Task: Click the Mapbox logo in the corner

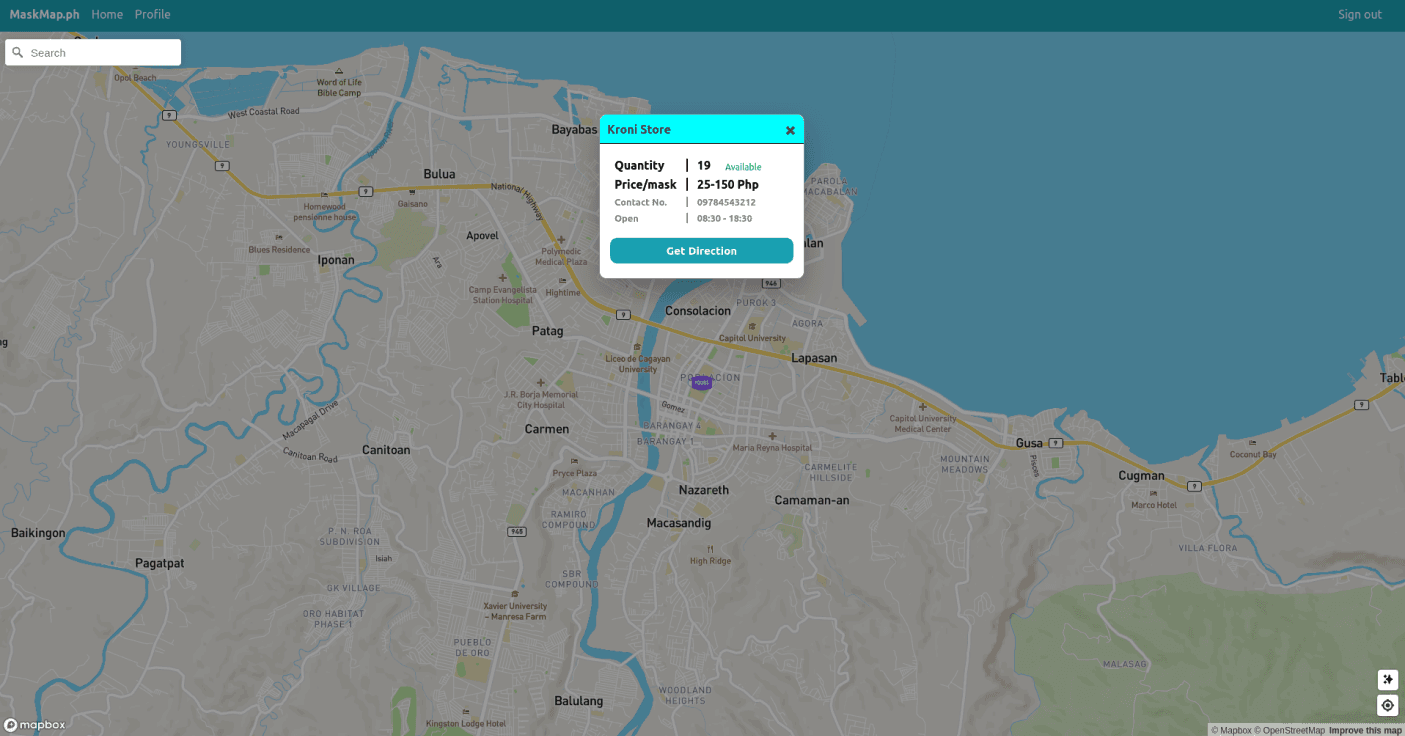Action: 36,724
